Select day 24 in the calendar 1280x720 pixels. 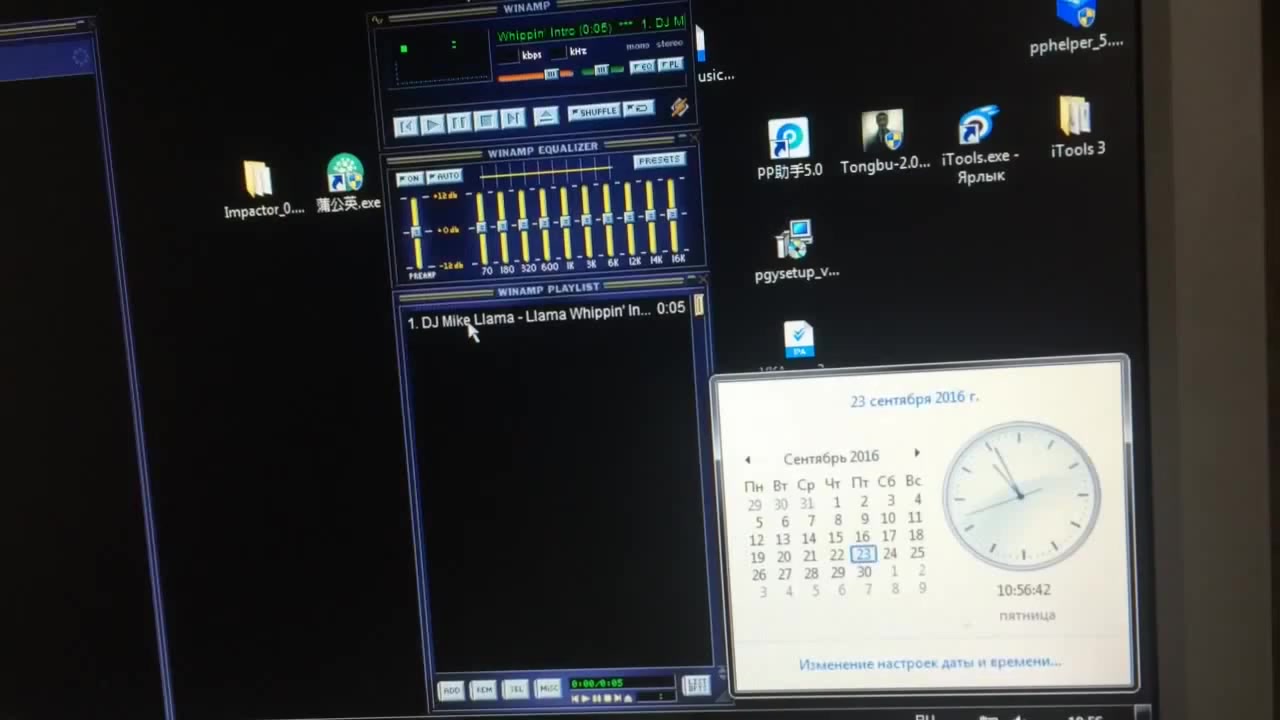pyautogui.click(x=889, y=553)
